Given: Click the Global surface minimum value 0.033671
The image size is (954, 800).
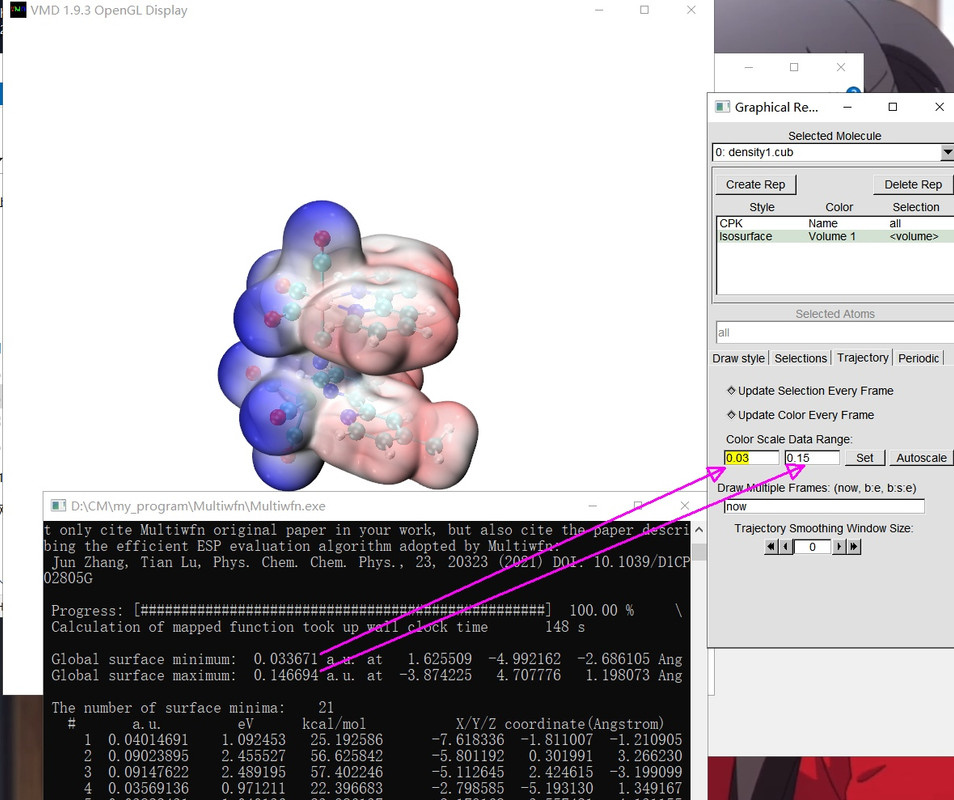Looking at the screenshot, I should 285,659.
